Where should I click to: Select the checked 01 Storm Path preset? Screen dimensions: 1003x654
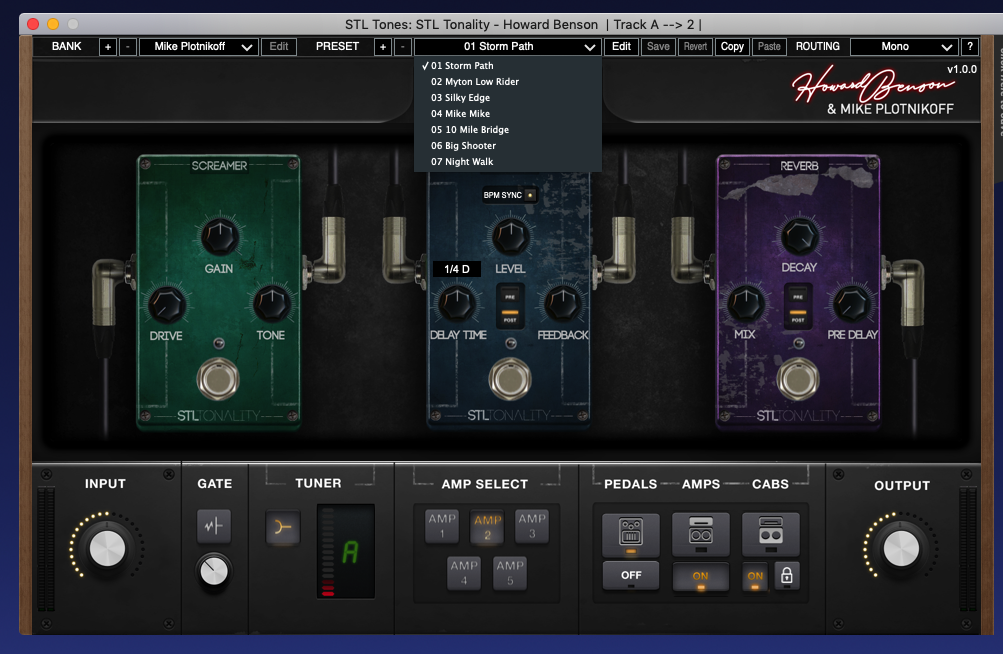508,65
